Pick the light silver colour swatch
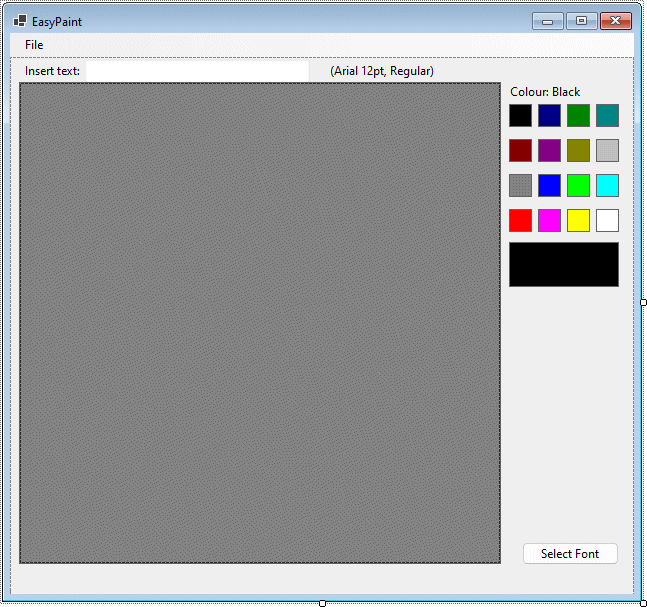Image resolution: width=647 pixels, height=607 pixels. [607, 150]
